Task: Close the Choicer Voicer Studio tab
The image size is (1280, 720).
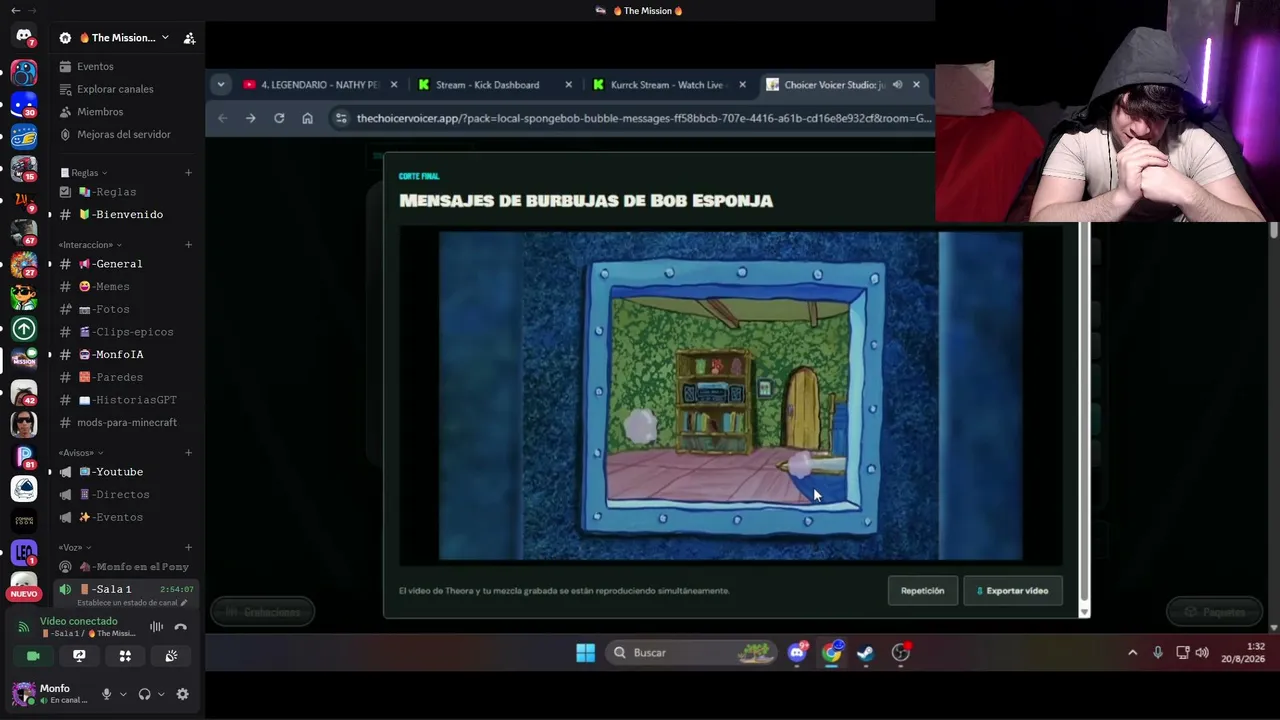Action: coord(916,85)
